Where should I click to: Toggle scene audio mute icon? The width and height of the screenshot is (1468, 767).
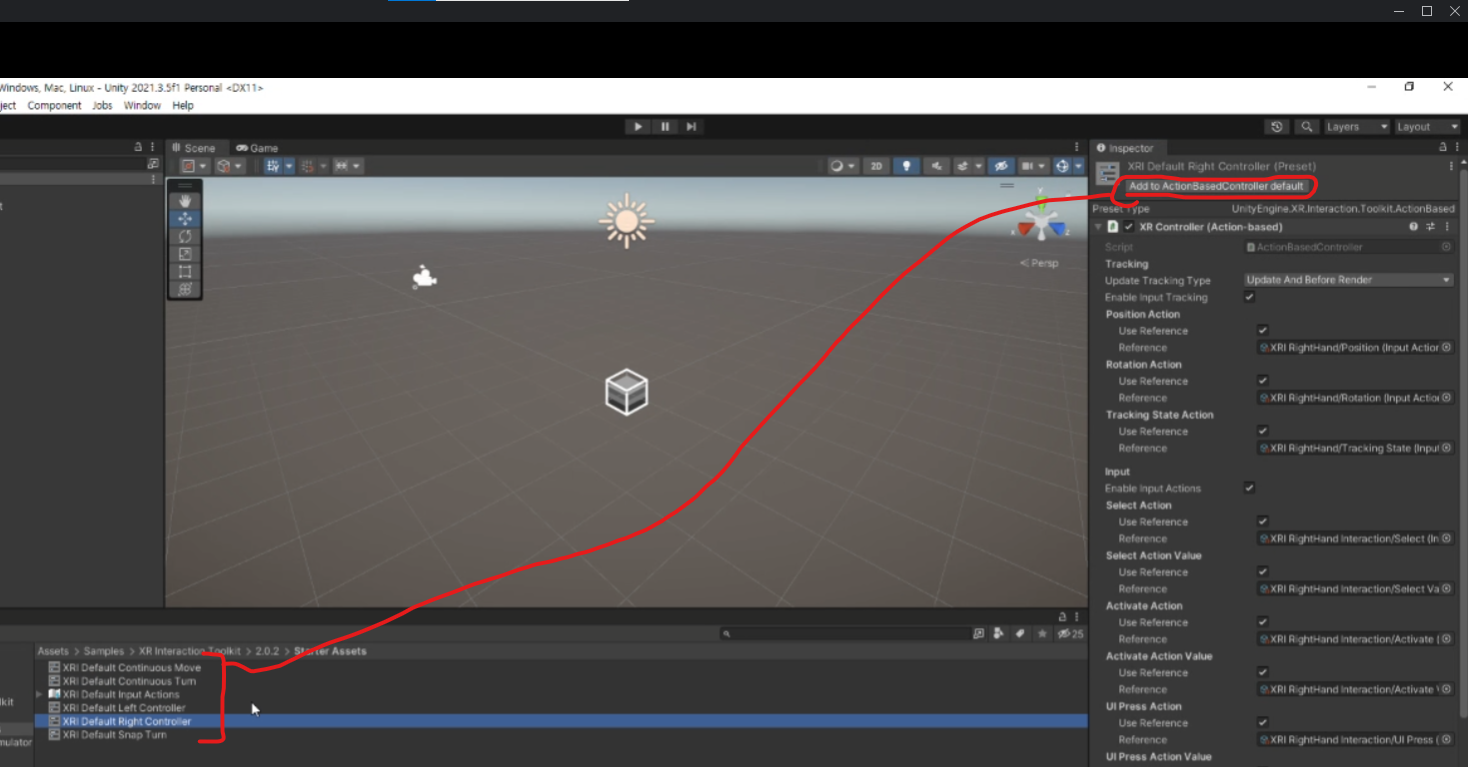(x=935, y=166)
